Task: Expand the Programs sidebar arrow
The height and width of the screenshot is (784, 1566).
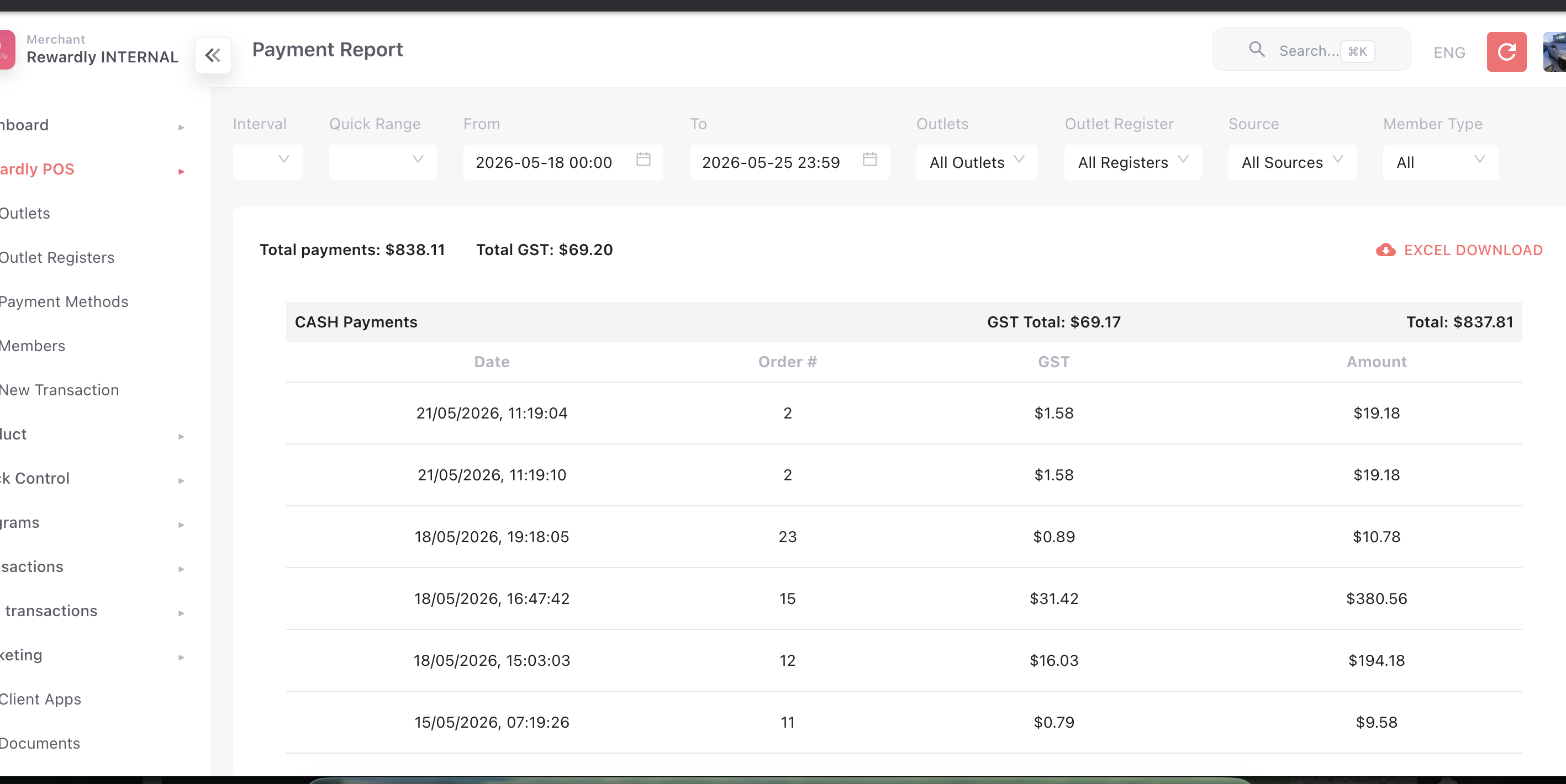Action: coord(181,525)
